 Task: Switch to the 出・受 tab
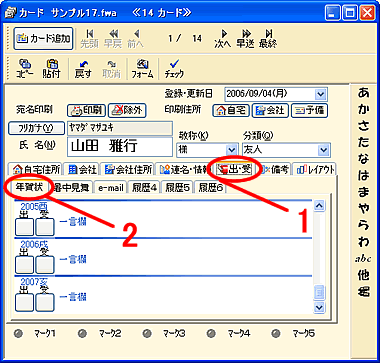point(235,169)
